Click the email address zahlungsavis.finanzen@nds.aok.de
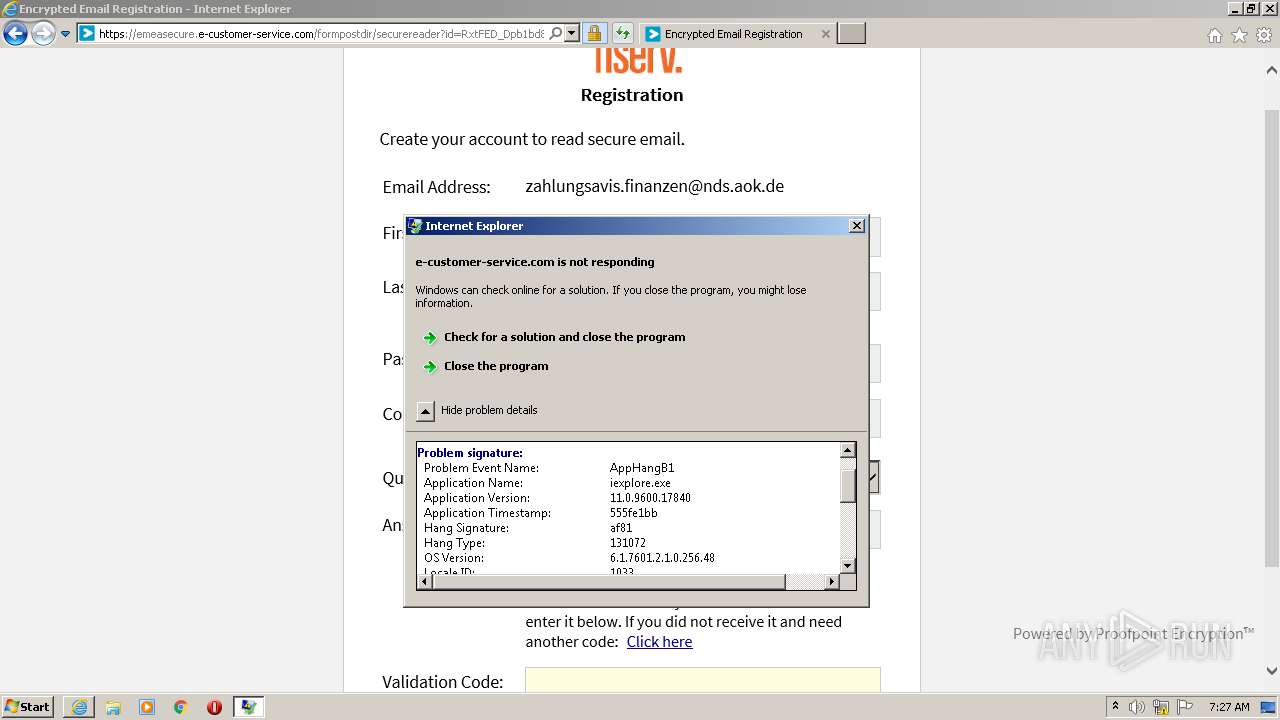This screenshot has width=1280, height=720. tap(654, 186)
